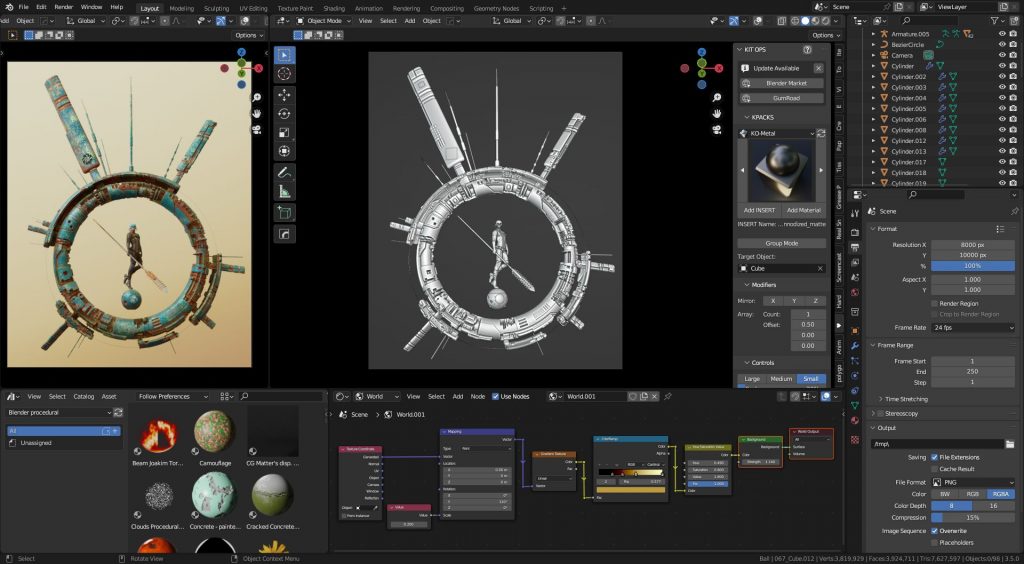
Task: Click zoom magnifier icon in left viewport
Action: [x=257, y=97]
